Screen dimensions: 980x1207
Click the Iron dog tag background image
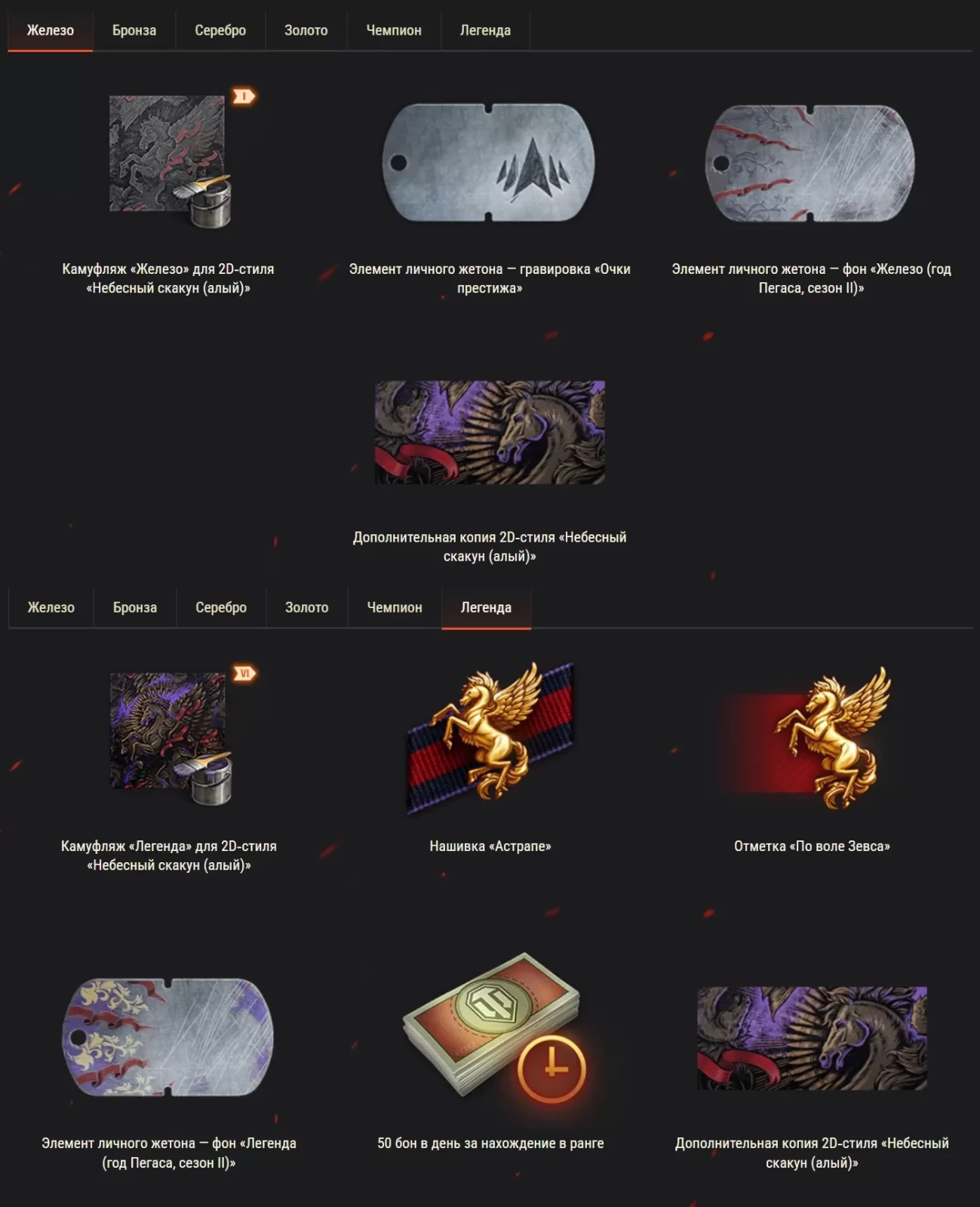tap(810, 164)
